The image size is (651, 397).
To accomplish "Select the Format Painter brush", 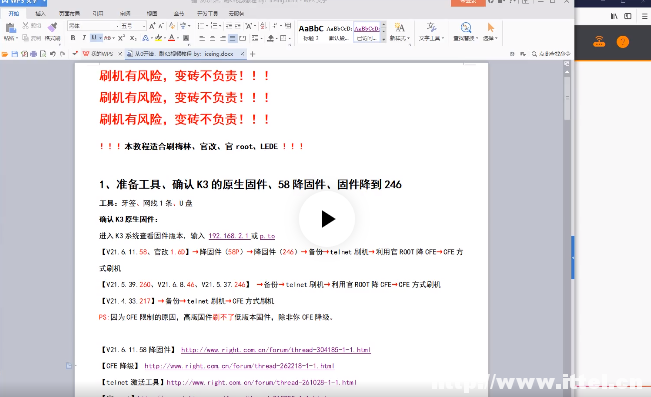I will click(x=52, y=27).
